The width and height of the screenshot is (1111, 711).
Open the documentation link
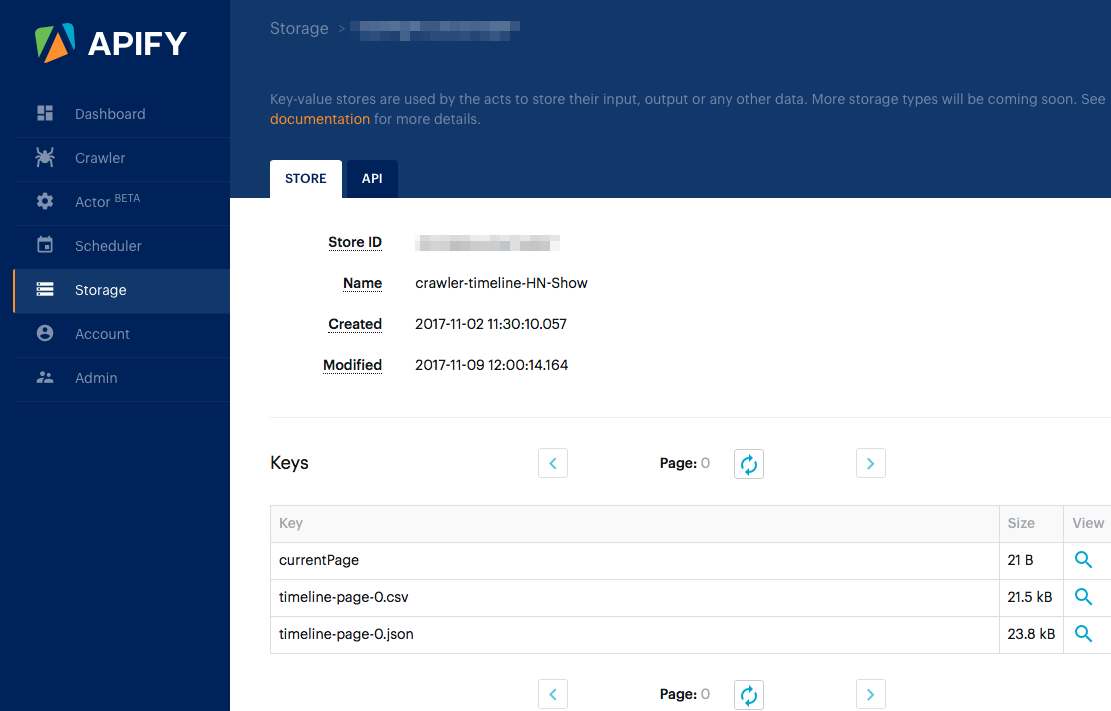pos(320,118)
